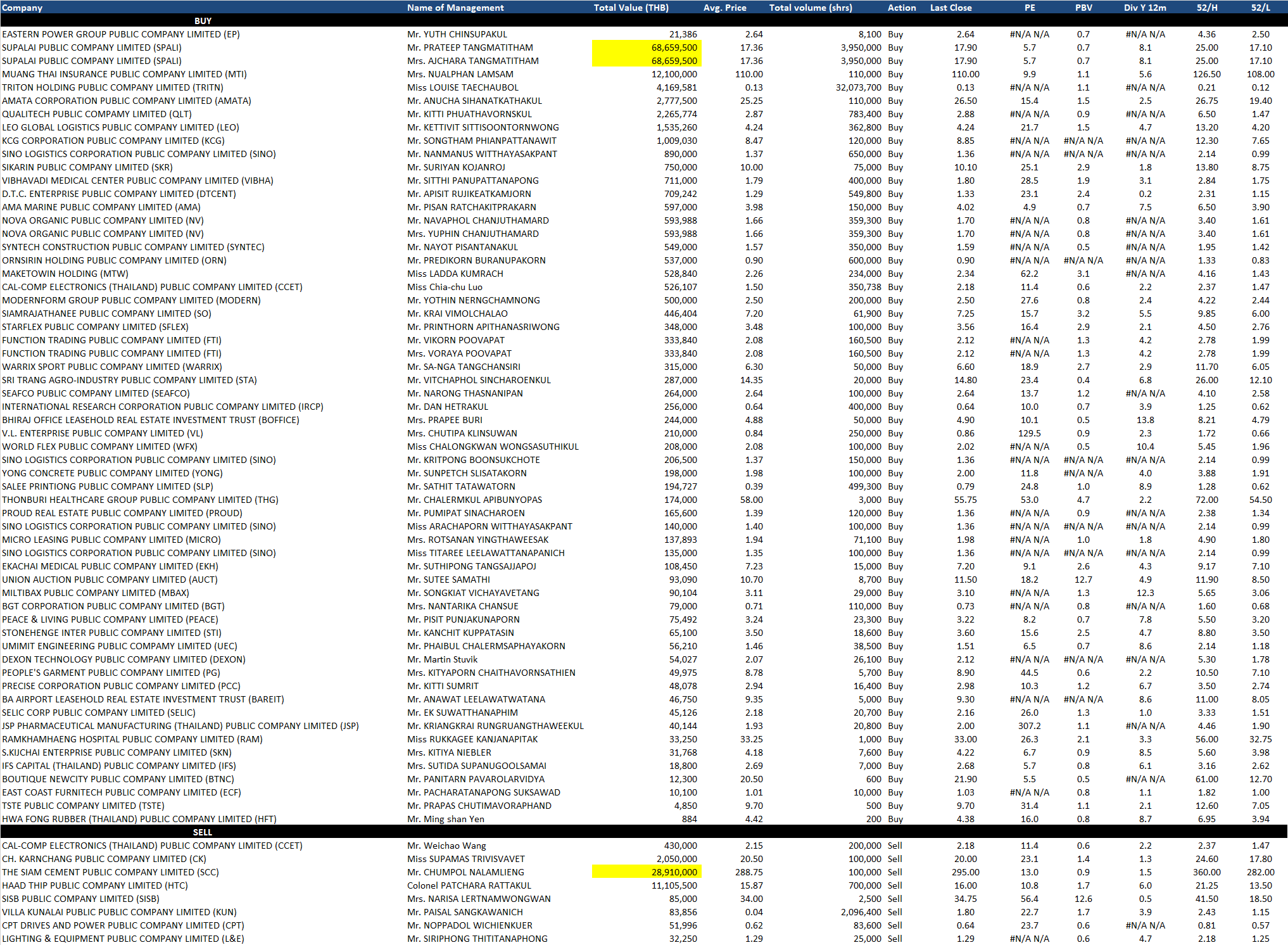Viewport: 1288px width, 945px height.
Task: Click 12,100,000 total value for MTI
Action: point(674,74)
